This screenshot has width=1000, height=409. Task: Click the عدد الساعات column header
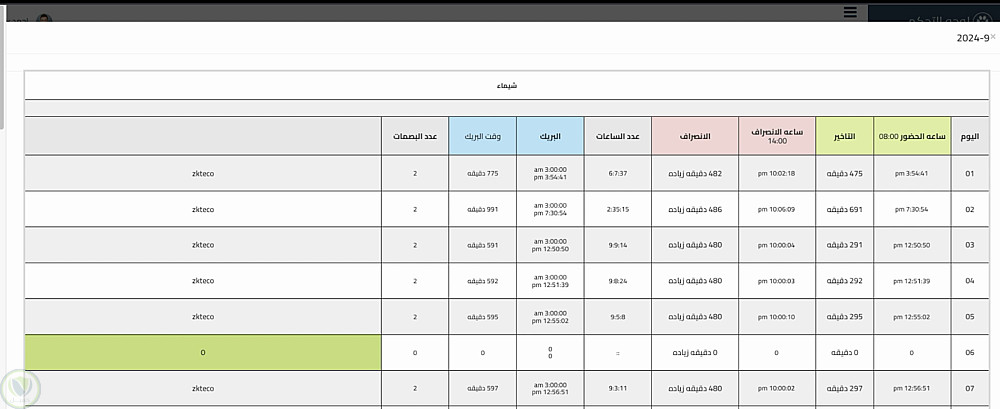[617, 136]
